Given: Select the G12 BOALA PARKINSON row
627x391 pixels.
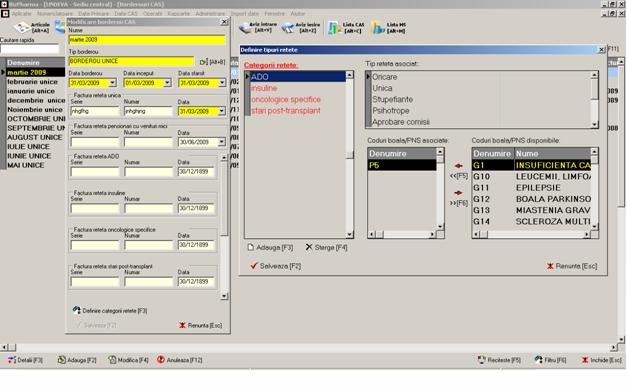Looking at the screenshot, I should [x=531, y=199].
